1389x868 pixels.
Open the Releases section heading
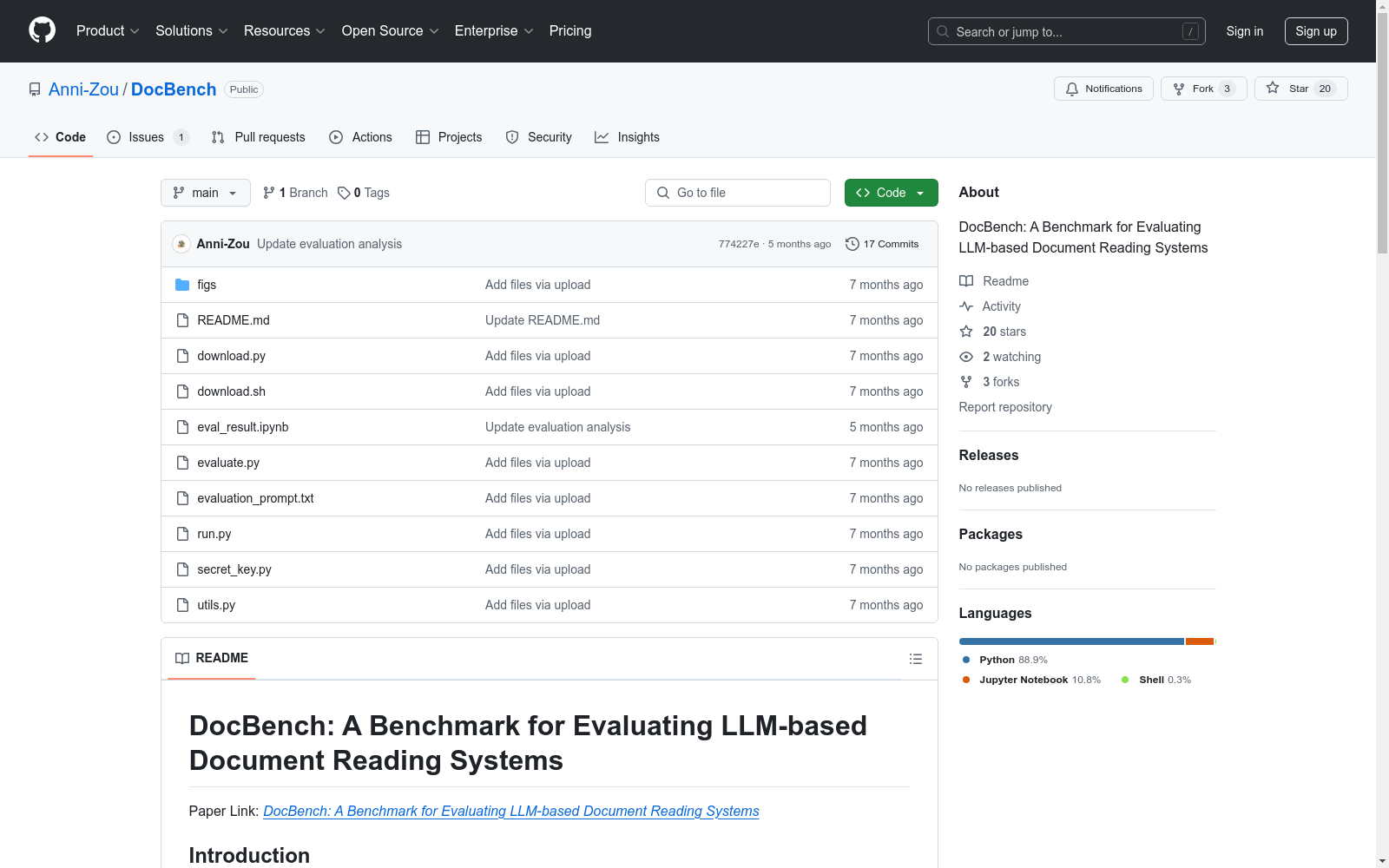989,455
